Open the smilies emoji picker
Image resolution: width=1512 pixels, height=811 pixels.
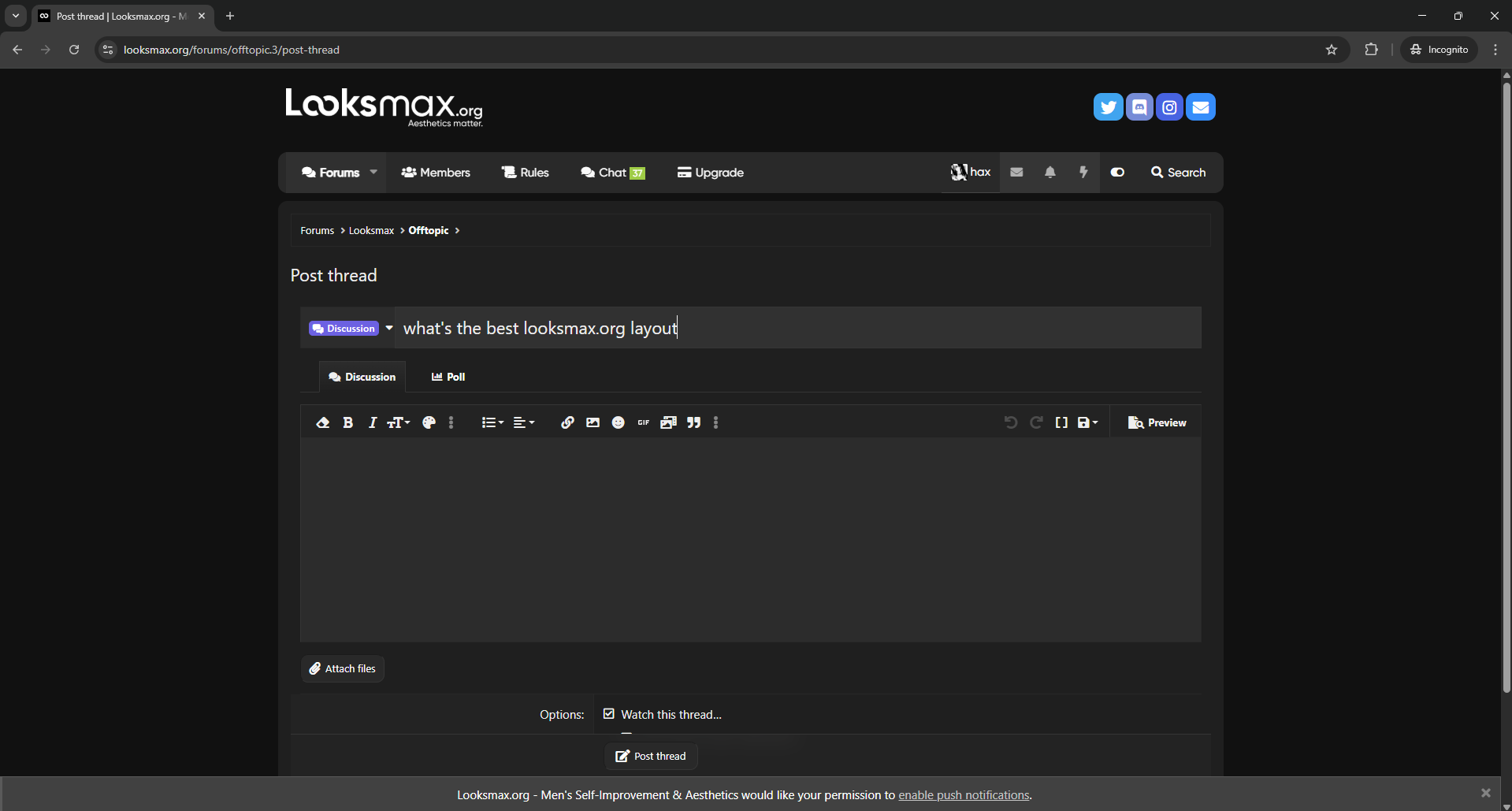619,423
